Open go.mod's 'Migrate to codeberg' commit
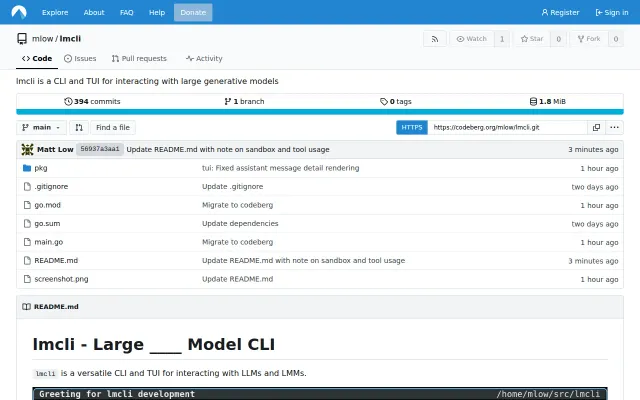 pos(237,205)
